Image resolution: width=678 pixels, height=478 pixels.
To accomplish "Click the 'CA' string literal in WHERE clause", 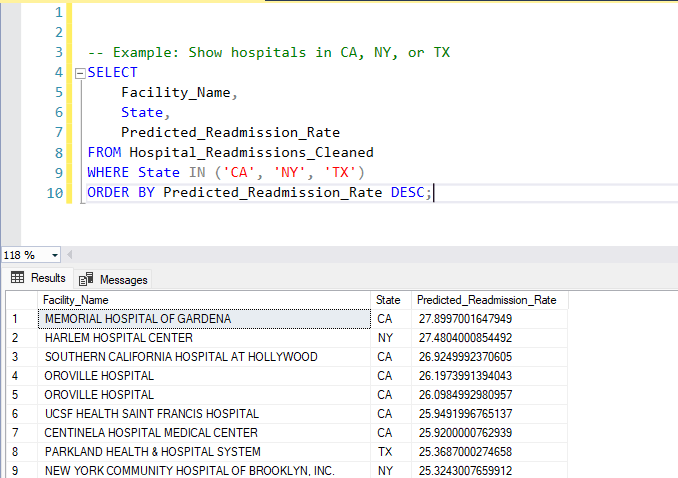I will coord(239,173).
